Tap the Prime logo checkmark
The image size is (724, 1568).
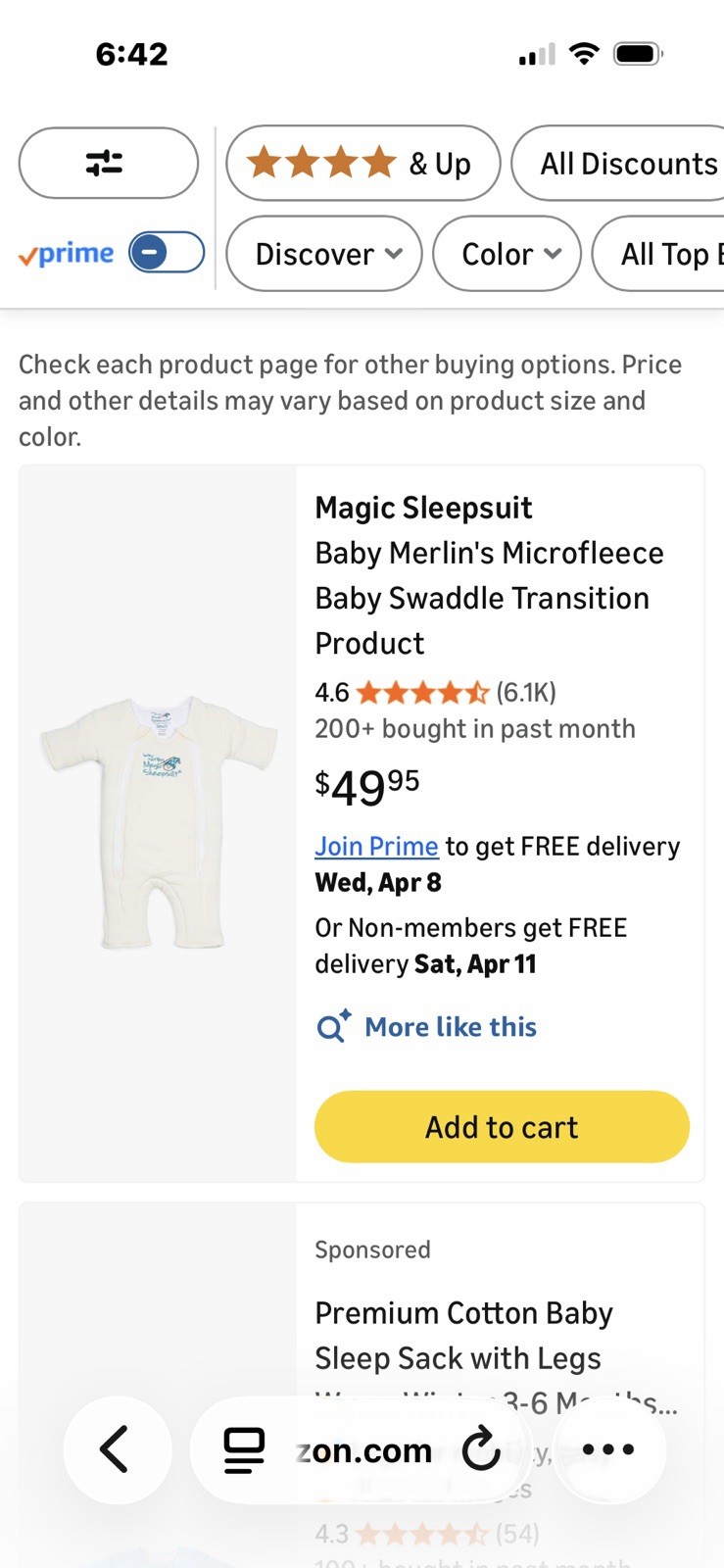[x=28, y=257]
